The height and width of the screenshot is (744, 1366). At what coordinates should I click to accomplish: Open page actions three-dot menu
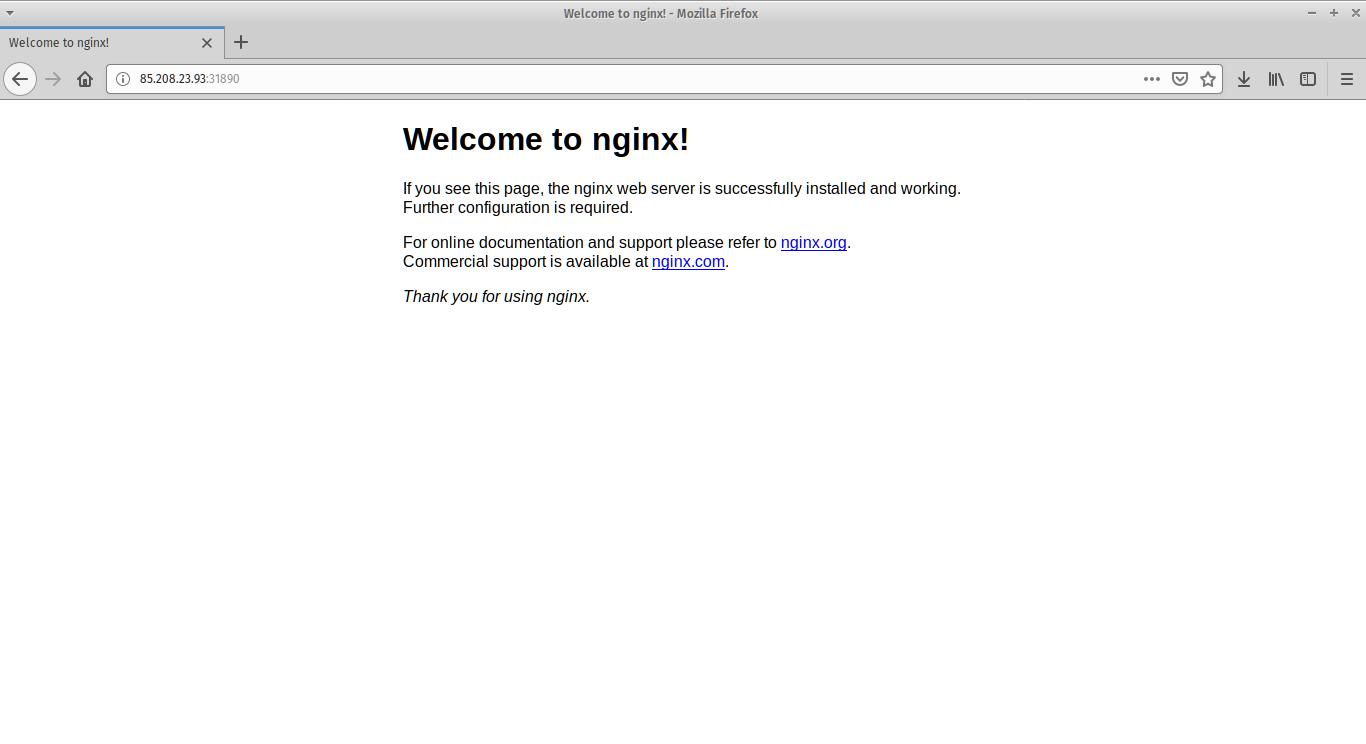pyautogui.click(x=1152, y=79)
